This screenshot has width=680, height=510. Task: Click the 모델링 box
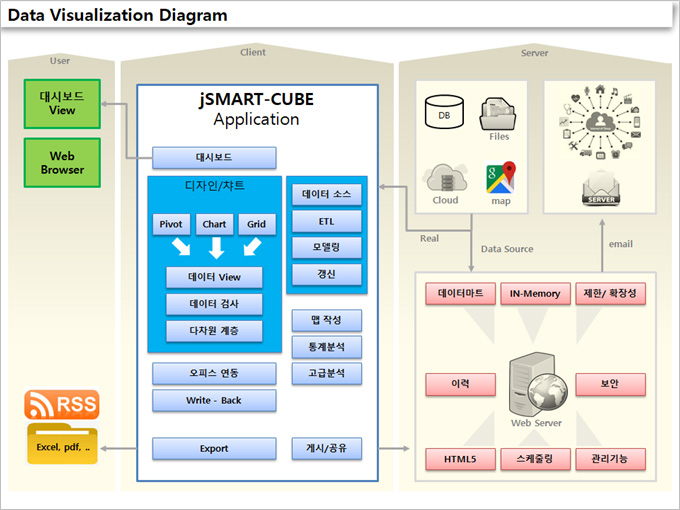click(x=327, y=248)
